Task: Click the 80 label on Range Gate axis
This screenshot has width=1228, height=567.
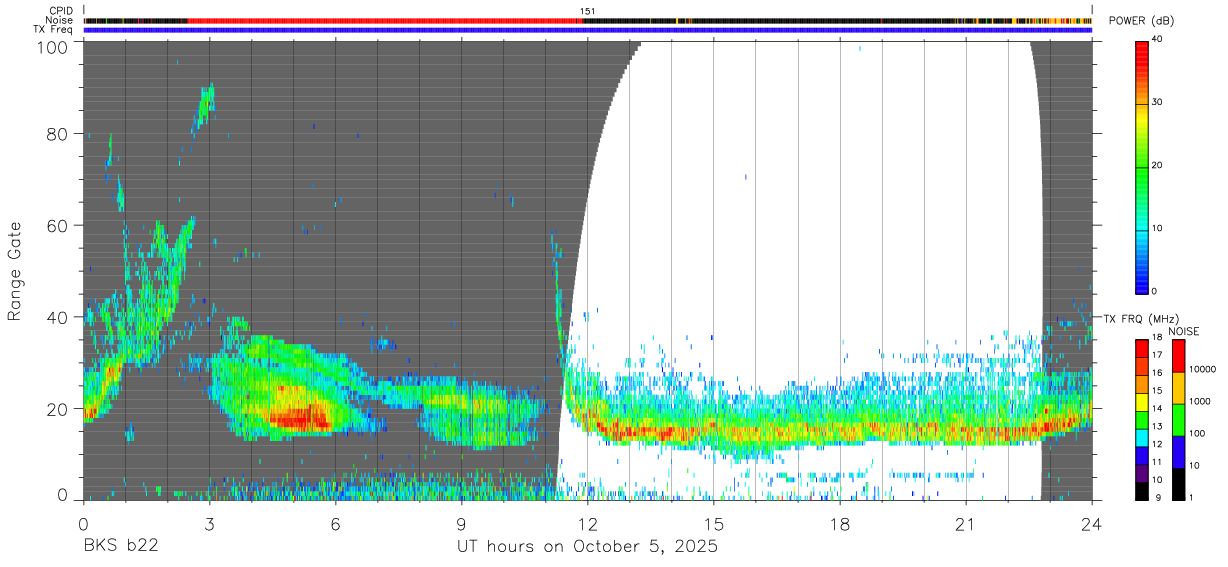Action: click(x=59, y=134)
